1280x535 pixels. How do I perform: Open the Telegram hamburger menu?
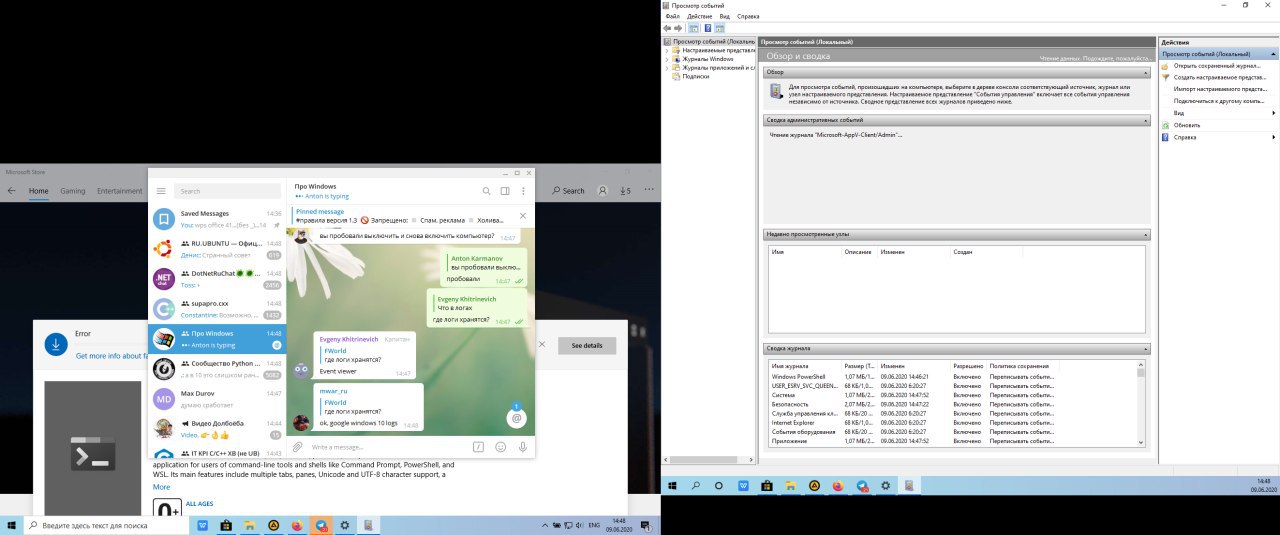pyautogui.click(x=161, y=191)
